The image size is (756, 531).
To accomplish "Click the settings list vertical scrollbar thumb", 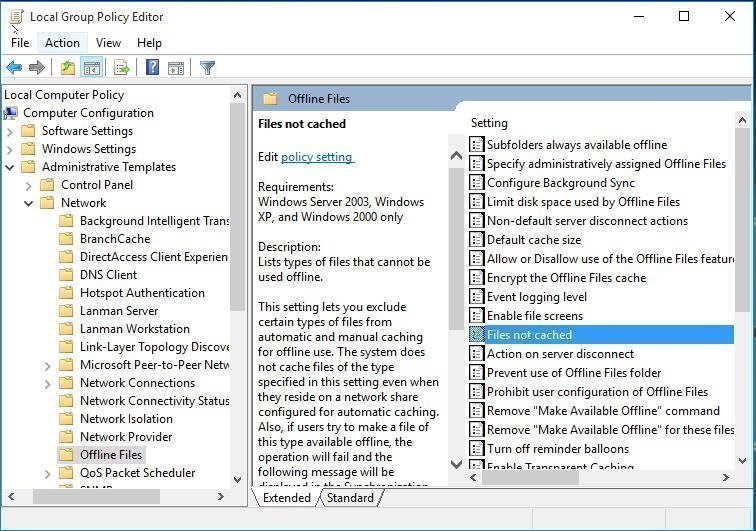I will (742, 220).
